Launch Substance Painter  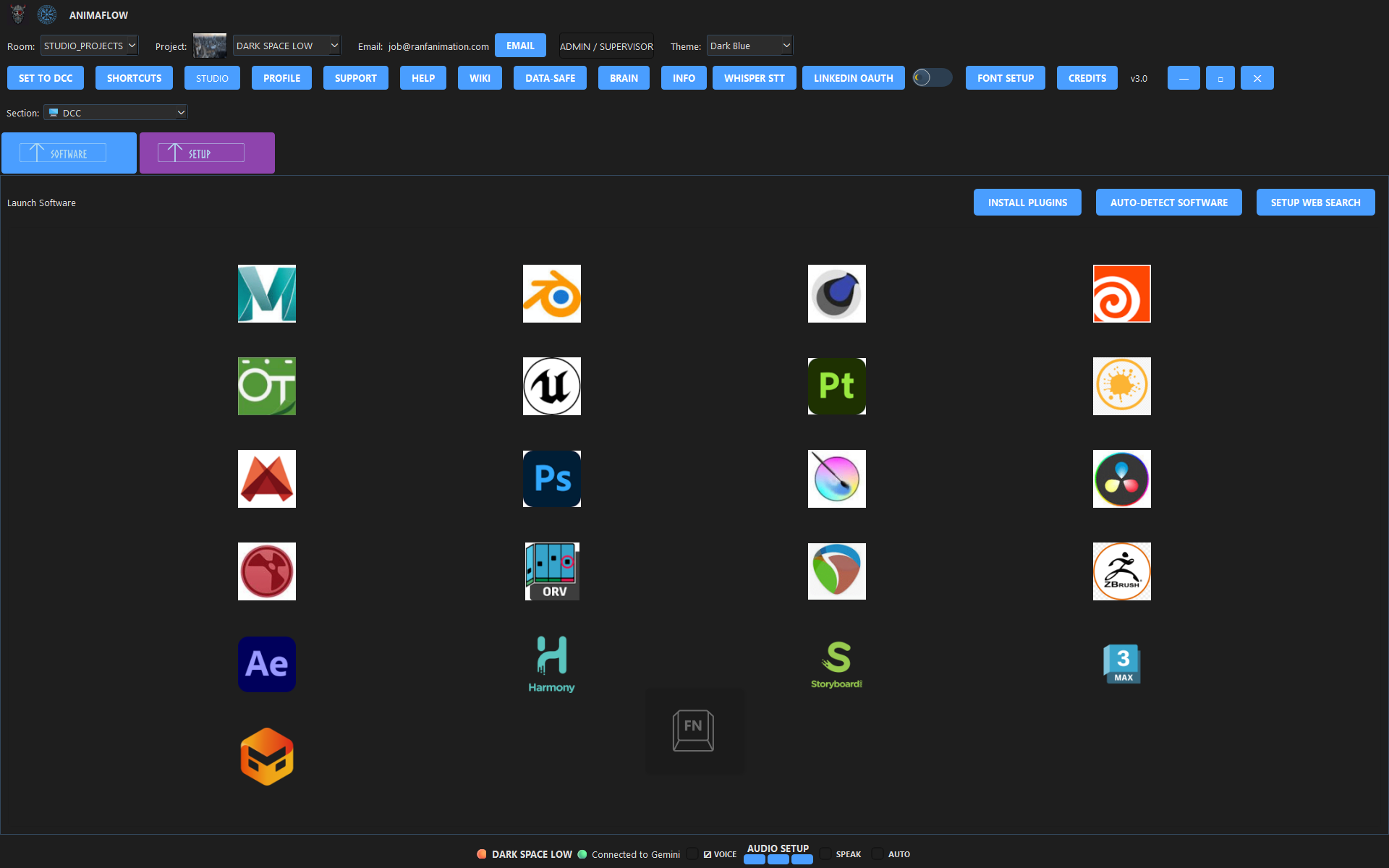pyautogui.click(x=836, y=386)
